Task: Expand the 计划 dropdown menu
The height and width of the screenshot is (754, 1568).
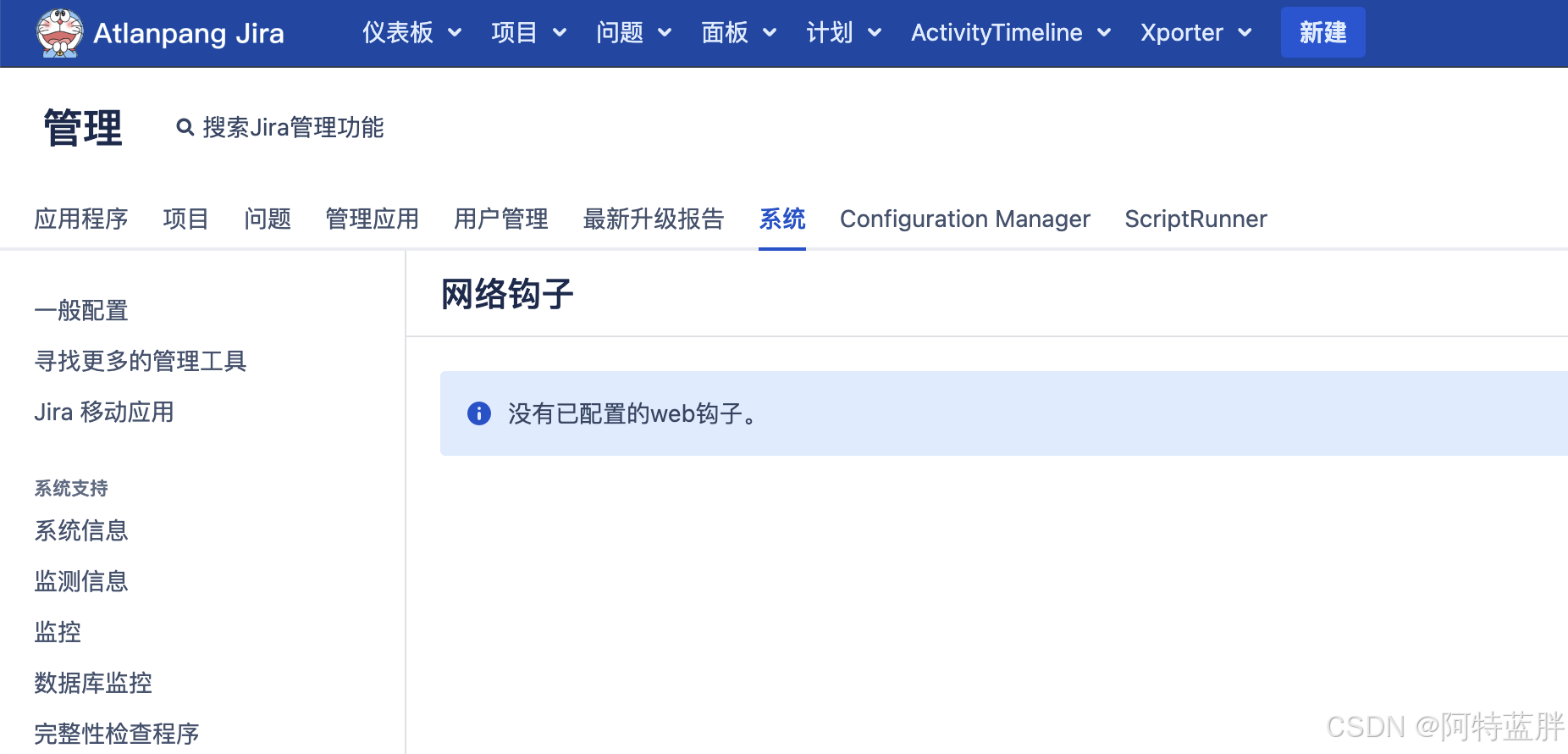Action: [x=844, y=33]
